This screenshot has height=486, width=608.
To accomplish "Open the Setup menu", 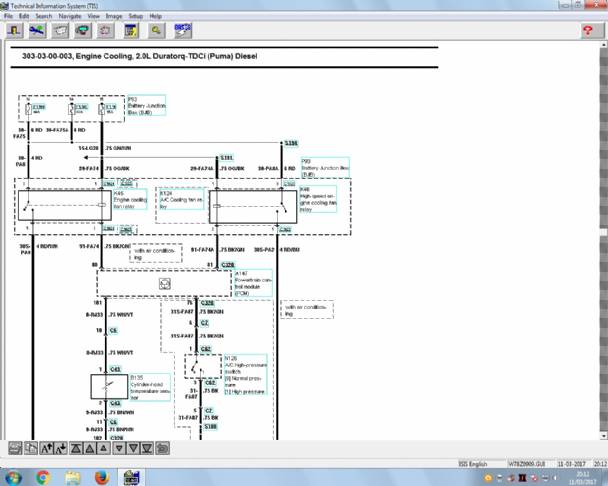I will [135, 16].
